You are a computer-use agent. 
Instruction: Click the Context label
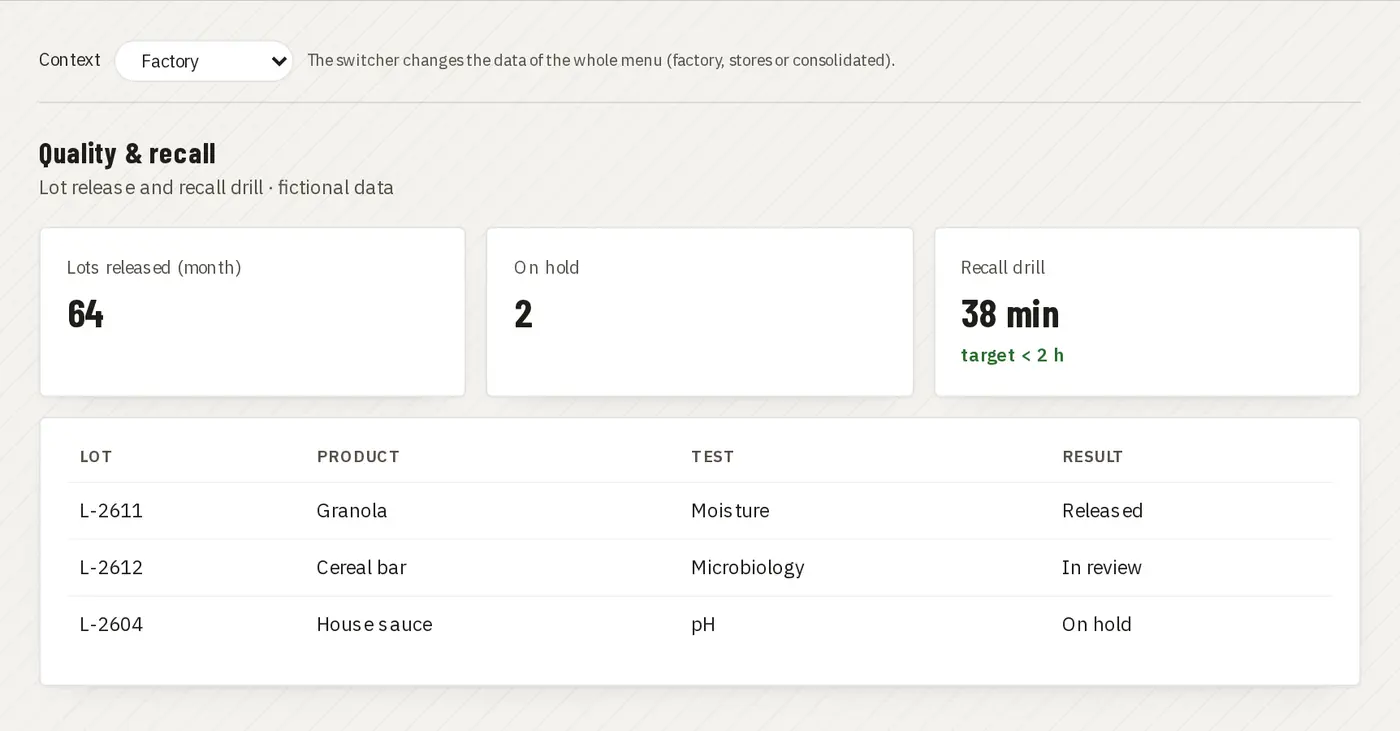click(69, 60)
